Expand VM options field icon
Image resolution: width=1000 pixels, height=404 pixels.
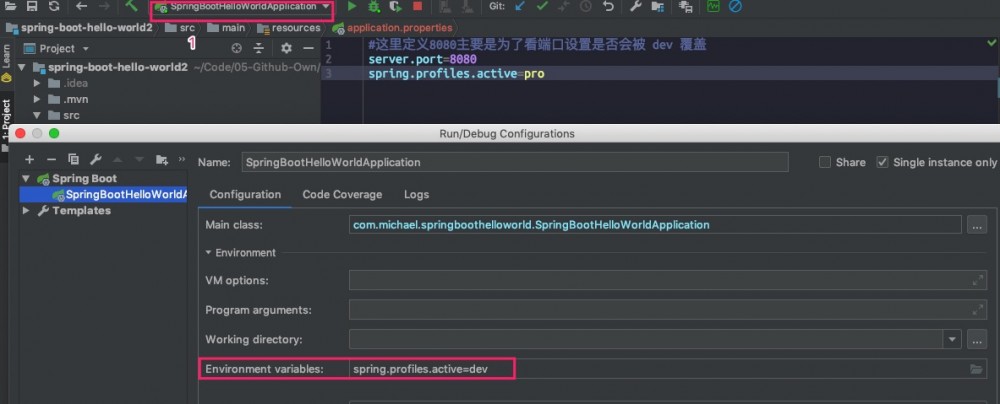(x=977, y=280)
